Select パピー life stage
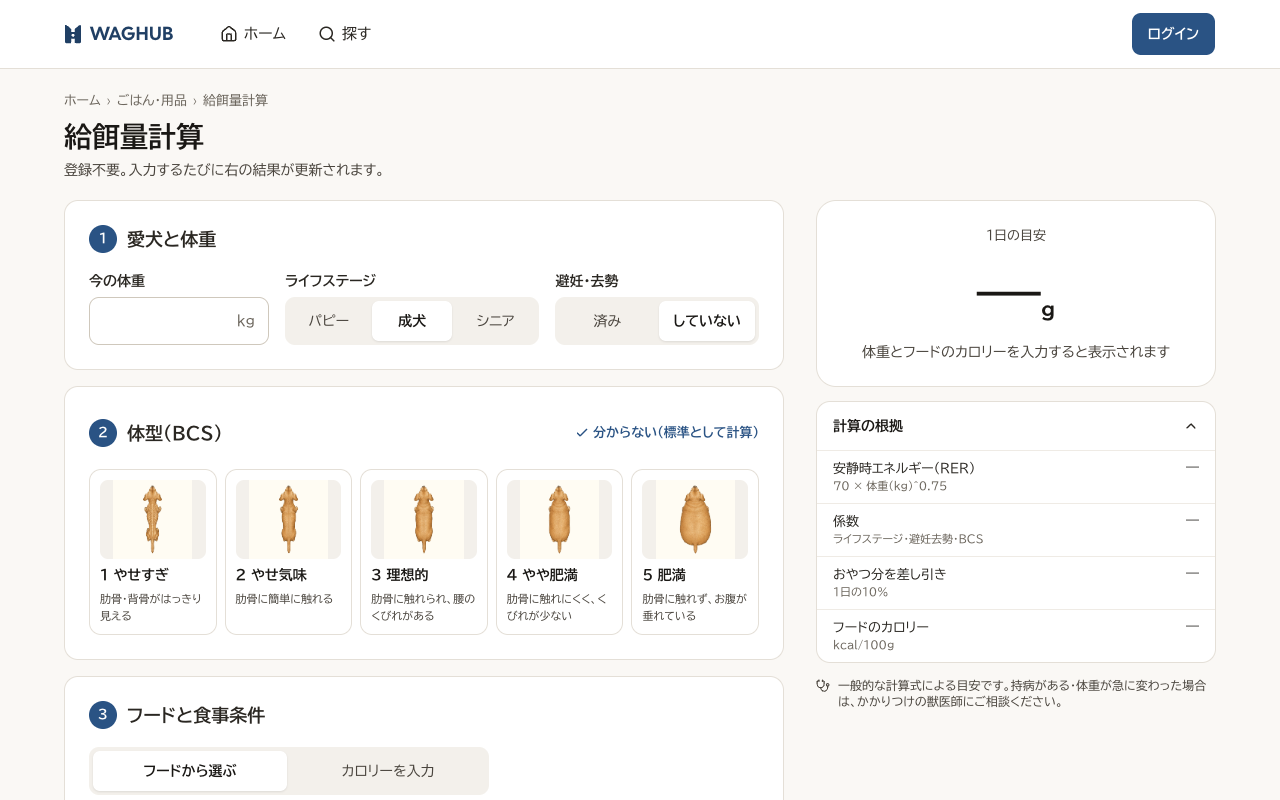 coord(329,321)
